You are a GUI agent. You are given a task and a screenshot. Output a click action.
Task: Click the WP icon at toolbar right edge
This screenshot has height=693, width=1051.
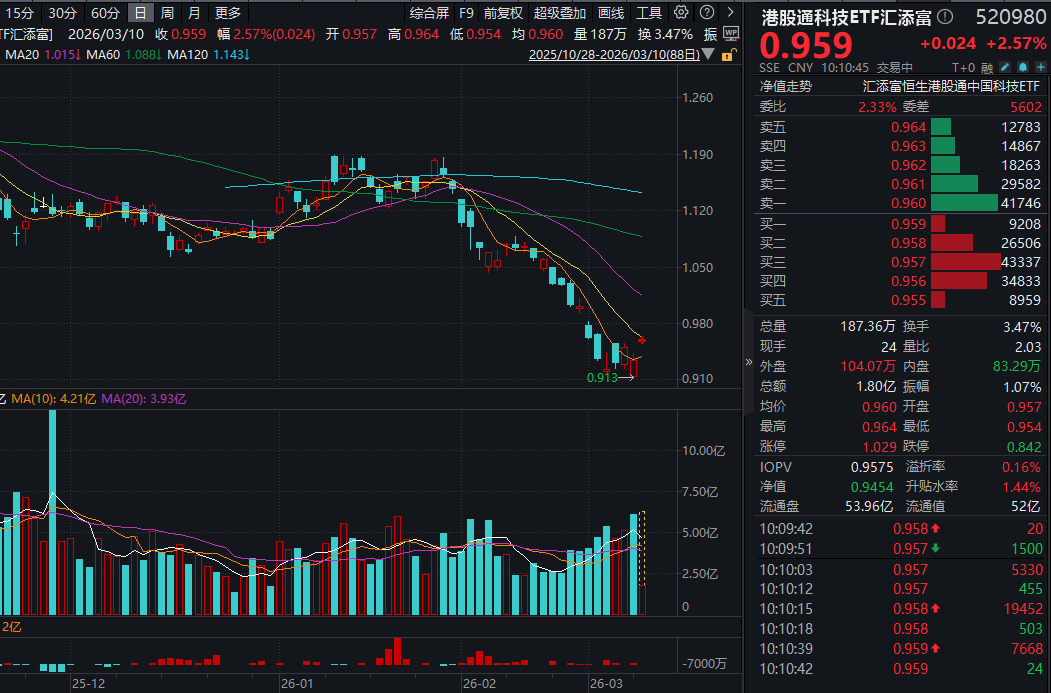coord(731,33)
